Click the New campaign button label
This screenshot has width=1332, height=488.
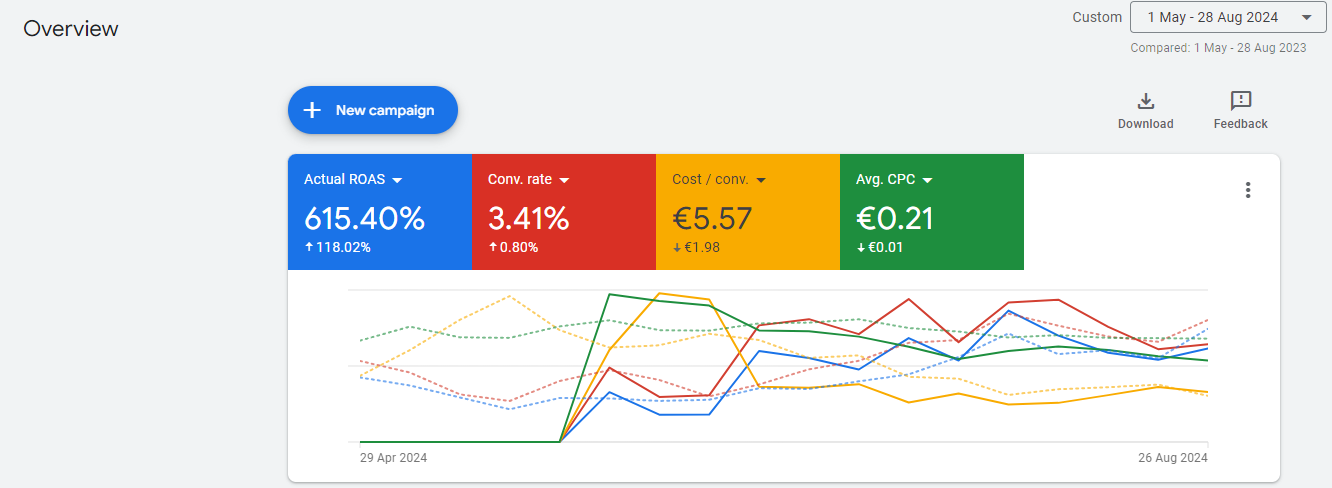[385, 110]
